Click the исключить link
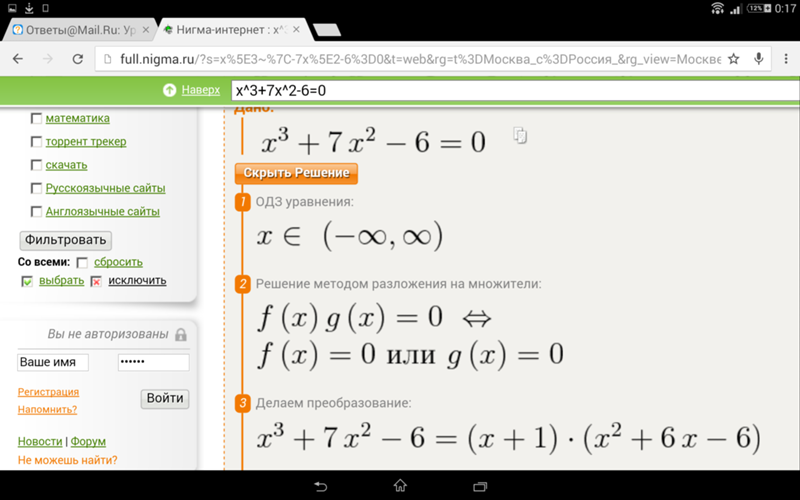Image resolution: width=800 pixels, height=500 pixels. (x=137, y=281)
